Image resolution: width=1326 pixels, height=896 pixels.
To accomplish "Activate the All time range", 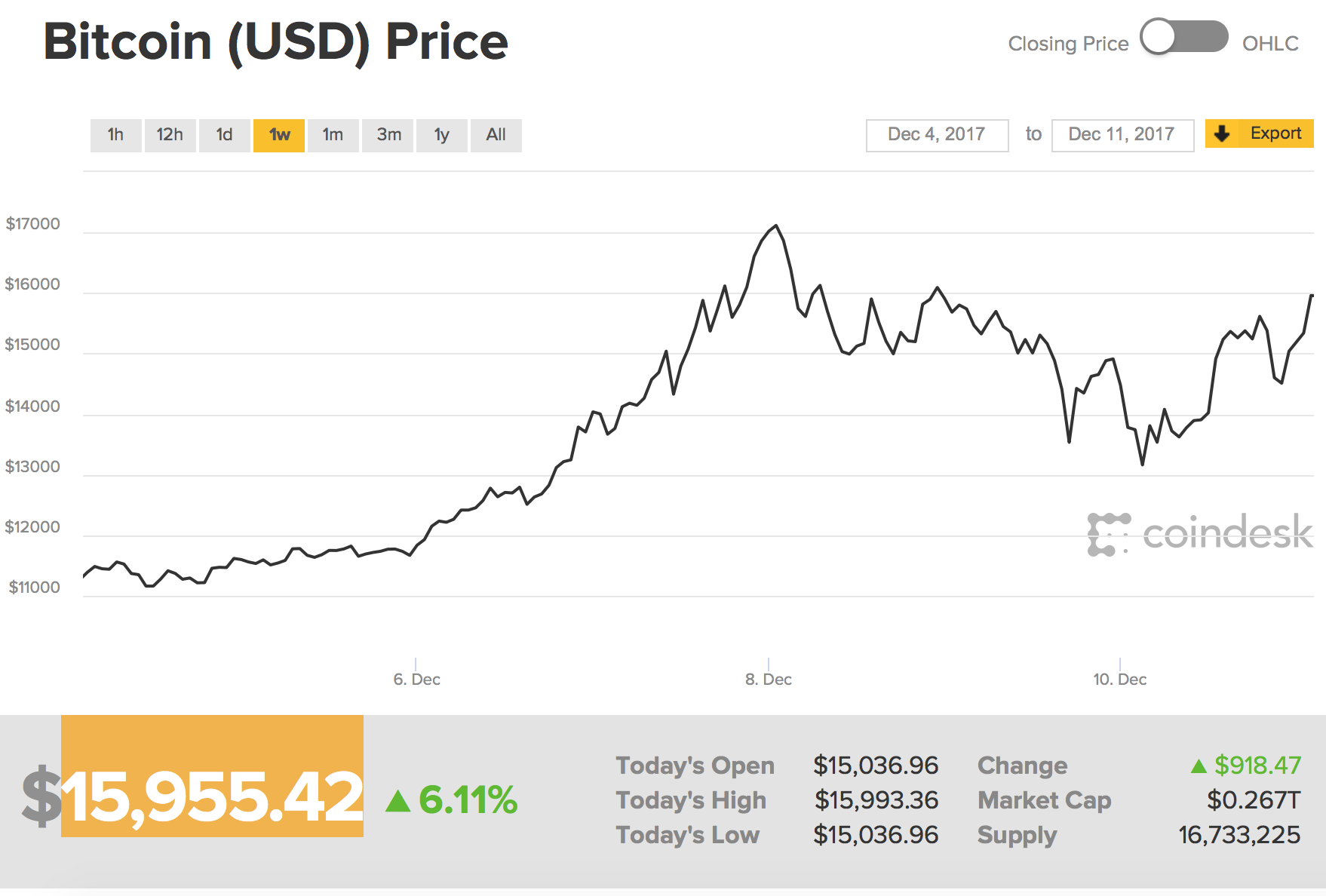I will tap(496, 134).
